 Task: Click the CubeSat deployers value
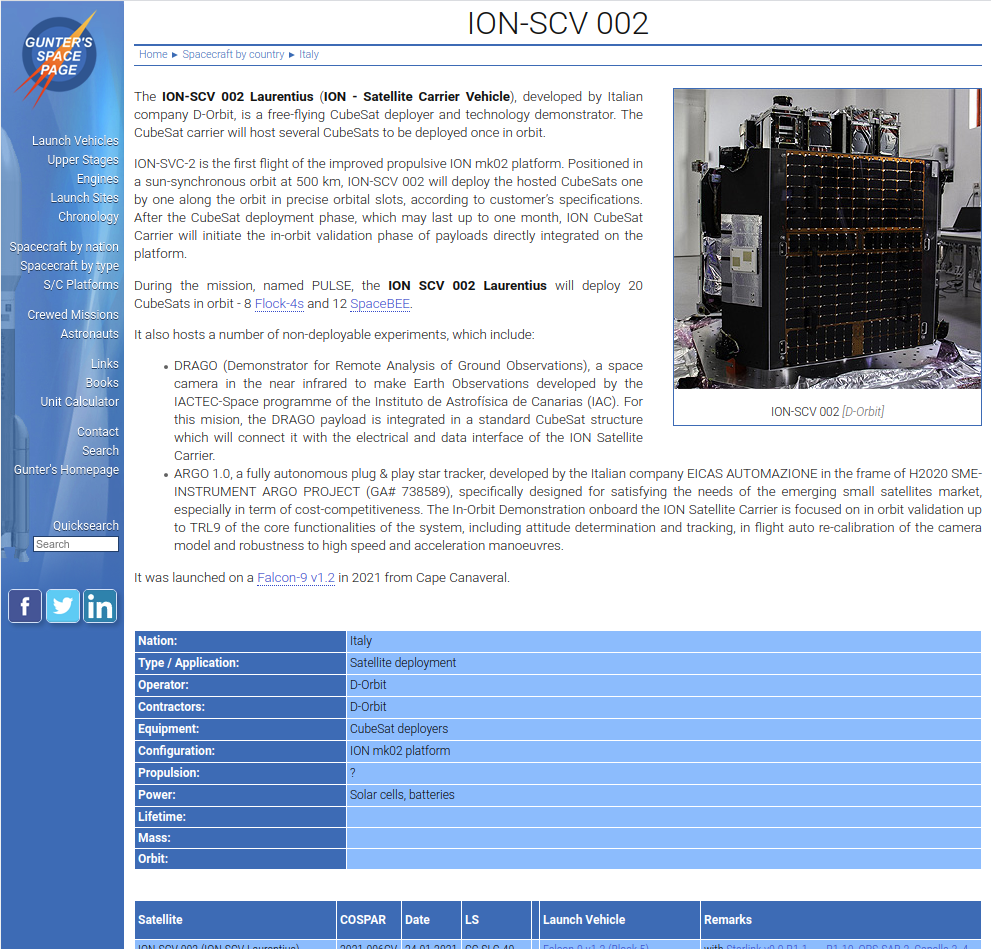pyautogui.click(x=399, y=728)
